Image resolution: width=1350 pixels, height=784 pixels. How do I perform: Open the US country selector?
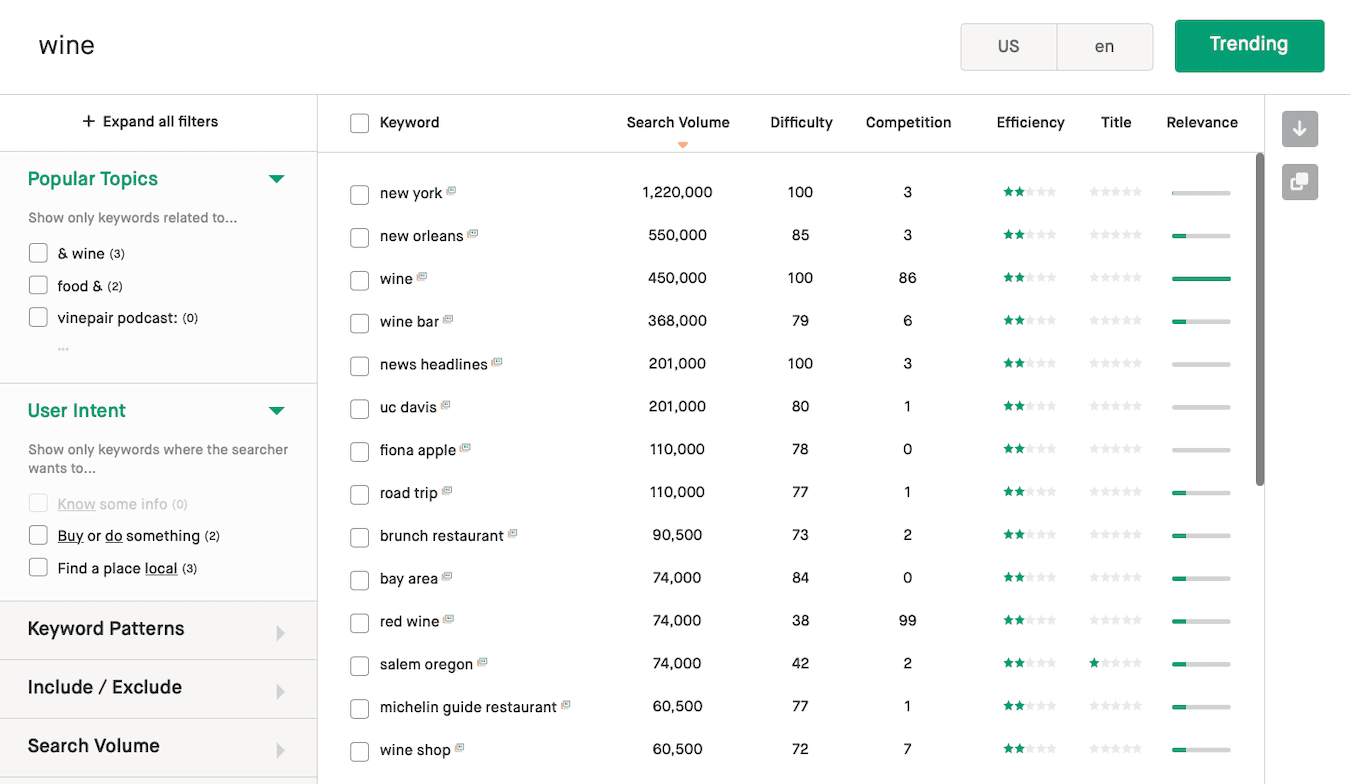point(1008,47)
